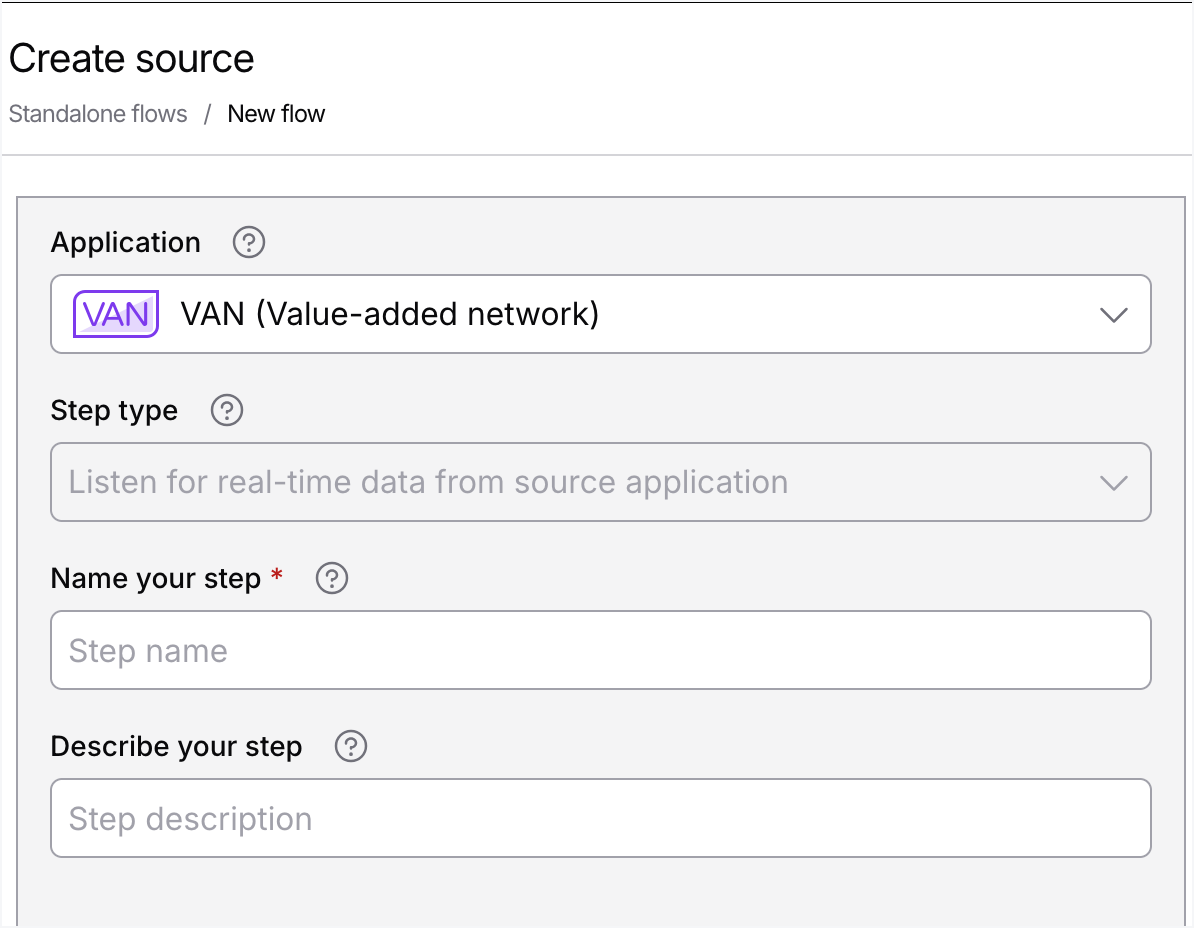Image resolution: width=1194 pixels, height=928 pixels.
Task: Focus the Step name input field
Action: pos(601,650)
